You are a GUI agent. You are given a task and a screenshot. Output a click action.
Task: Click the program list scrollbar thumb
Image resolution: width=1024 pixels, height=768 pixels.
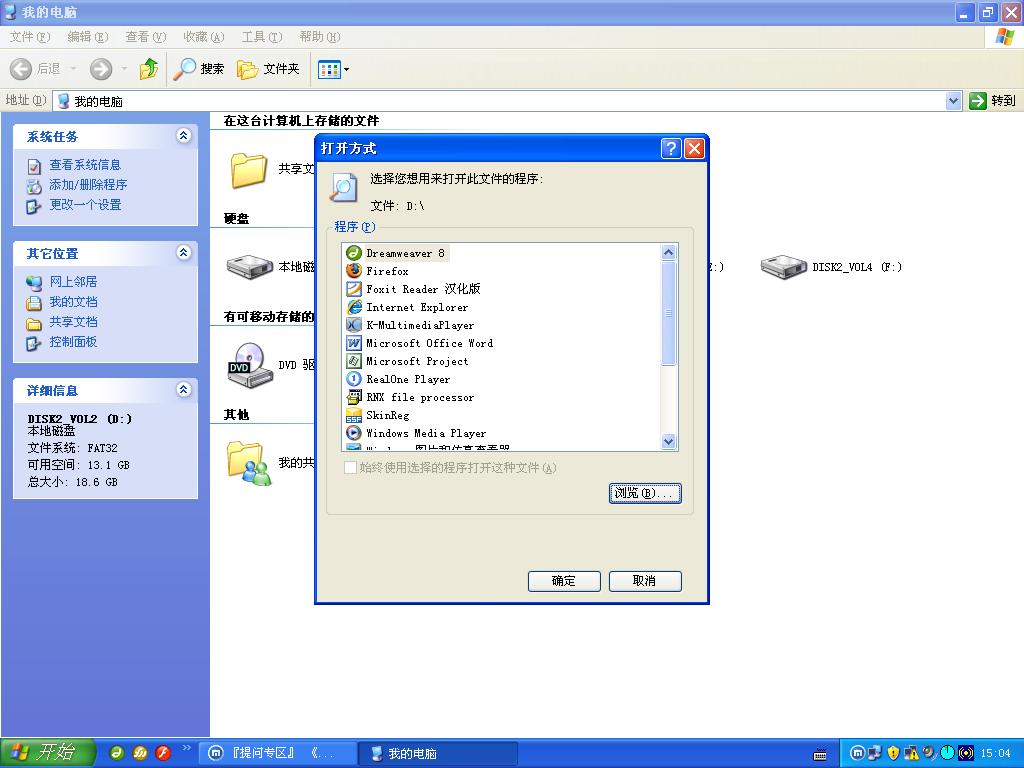(x=668, y=313)
